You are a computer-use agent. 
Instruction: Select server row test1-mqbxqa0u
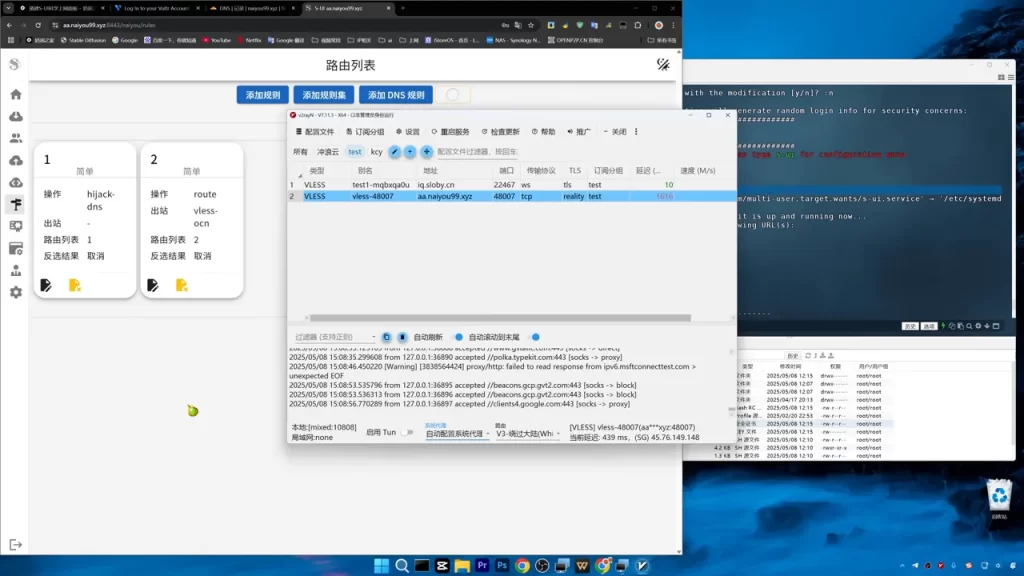point(513,185)
